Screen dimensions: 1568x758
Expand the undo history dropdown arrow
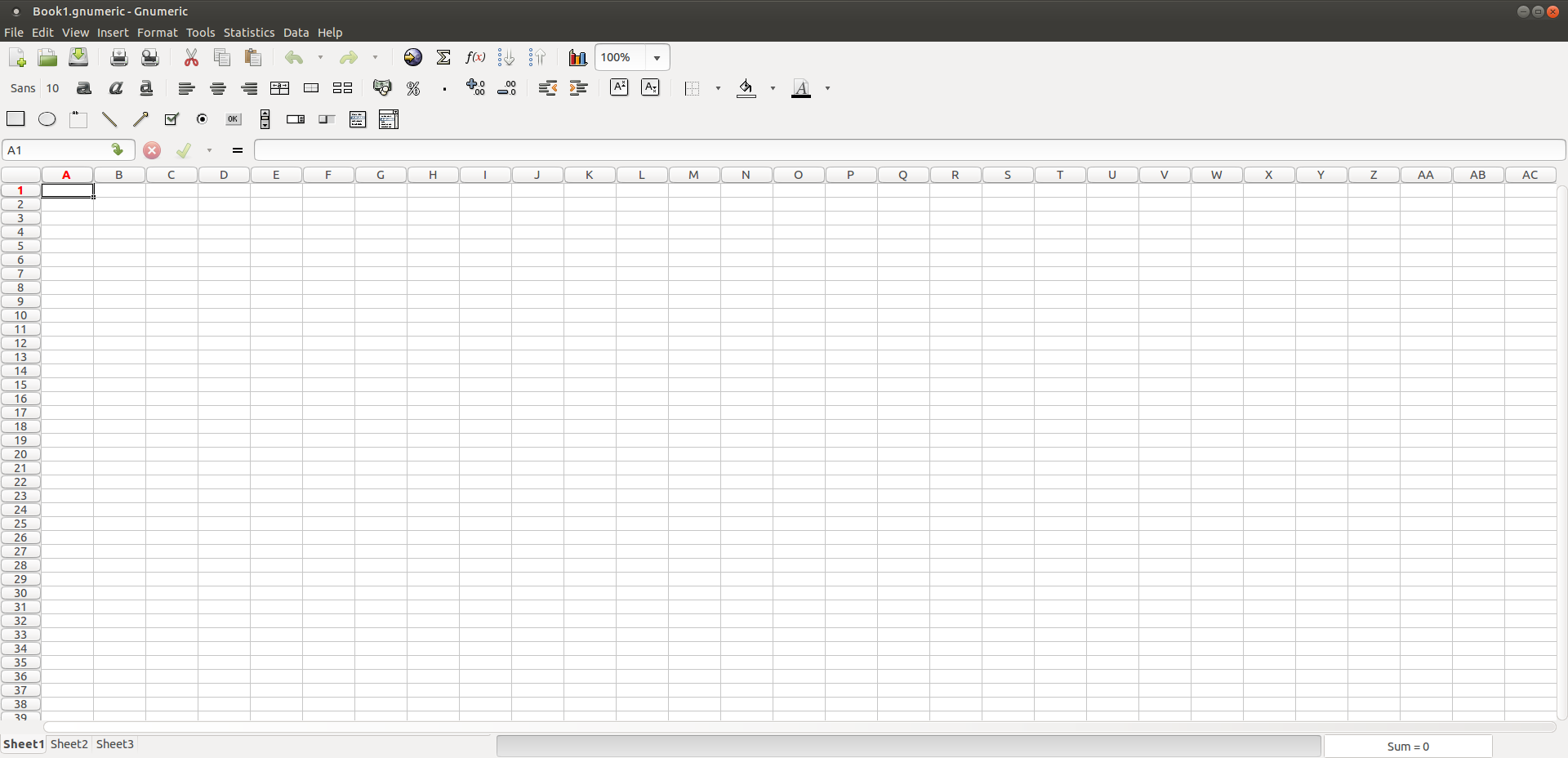click(320, 57)
